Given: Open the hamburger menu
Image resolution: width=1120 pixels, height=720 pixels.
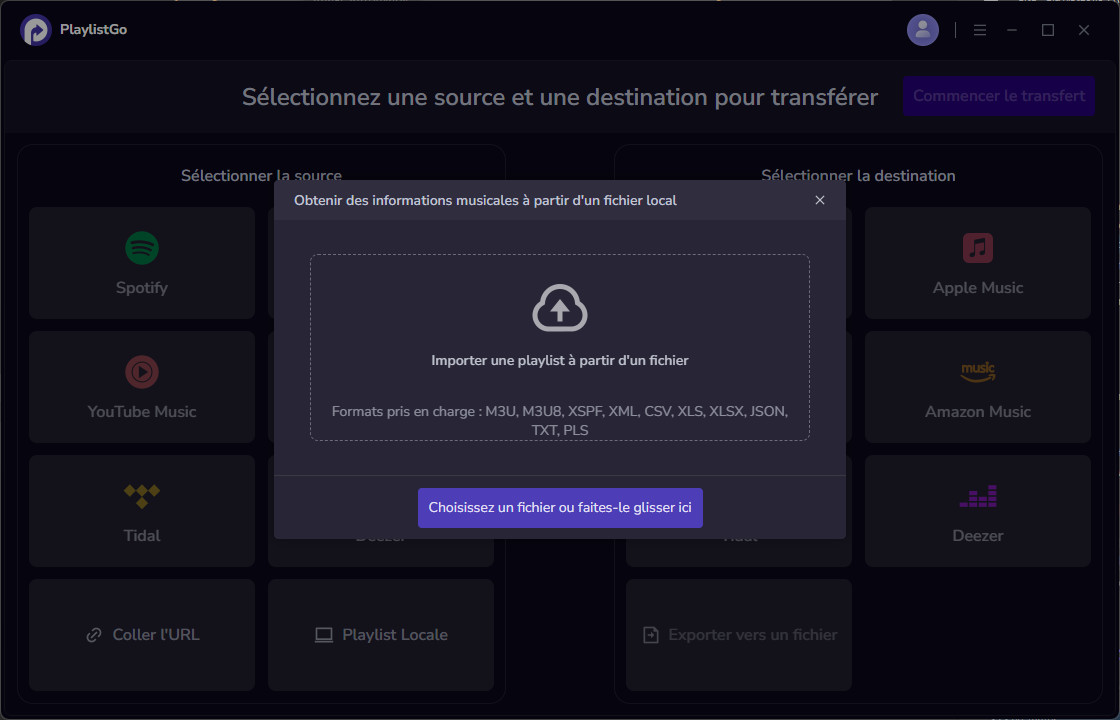Looking at the screenshot, I should pos(980,30).
